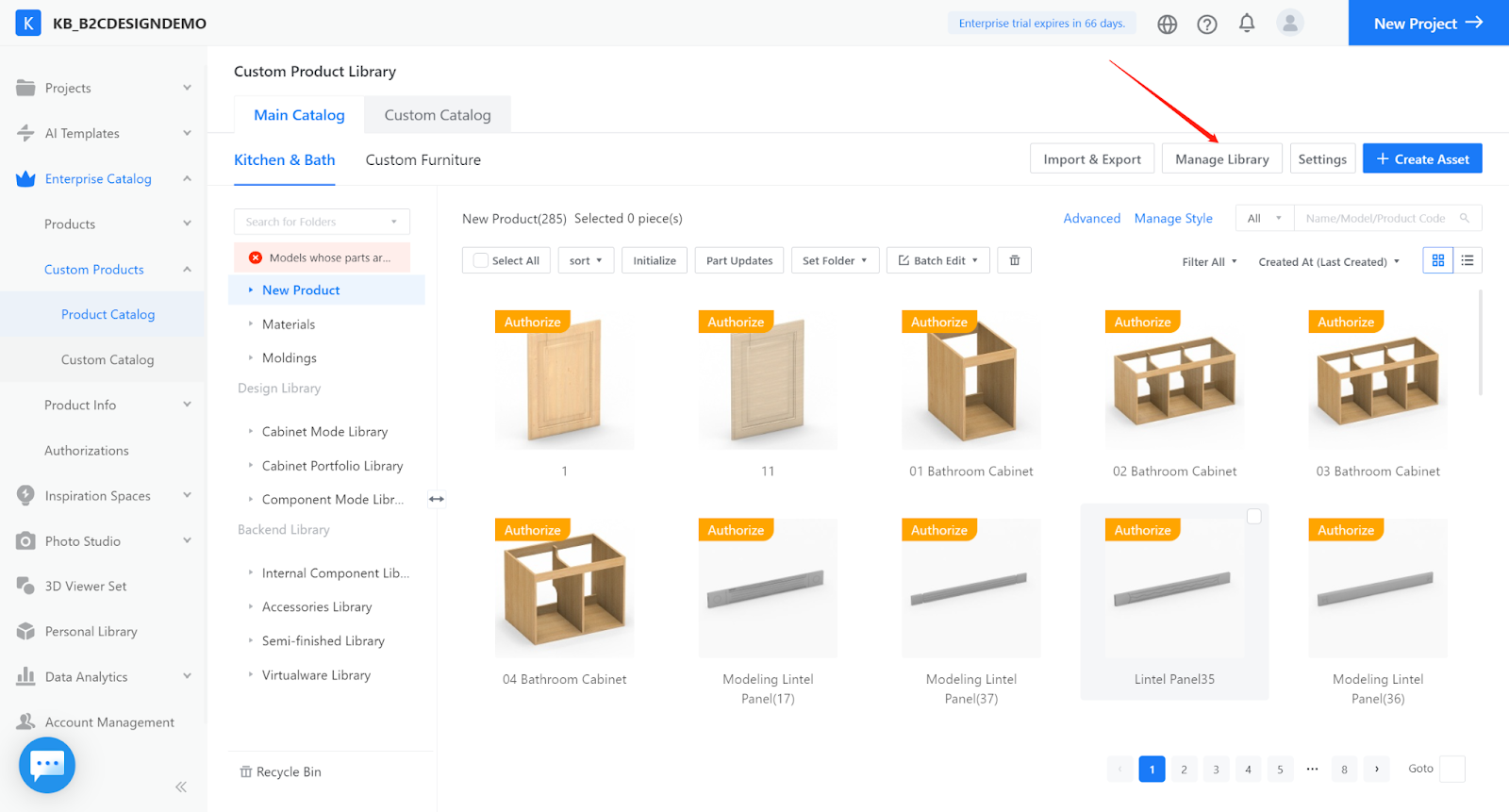Switch to the Custom Catalog tab
Image resolution: width=1509 pixels, height=812 pixels.
pyautogui.click(x=438, y=115)
